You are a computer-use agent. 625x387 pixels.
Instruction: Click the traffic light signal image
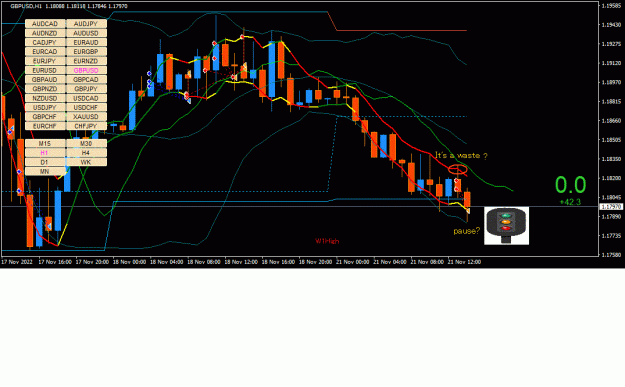click(x=507, y=226)
